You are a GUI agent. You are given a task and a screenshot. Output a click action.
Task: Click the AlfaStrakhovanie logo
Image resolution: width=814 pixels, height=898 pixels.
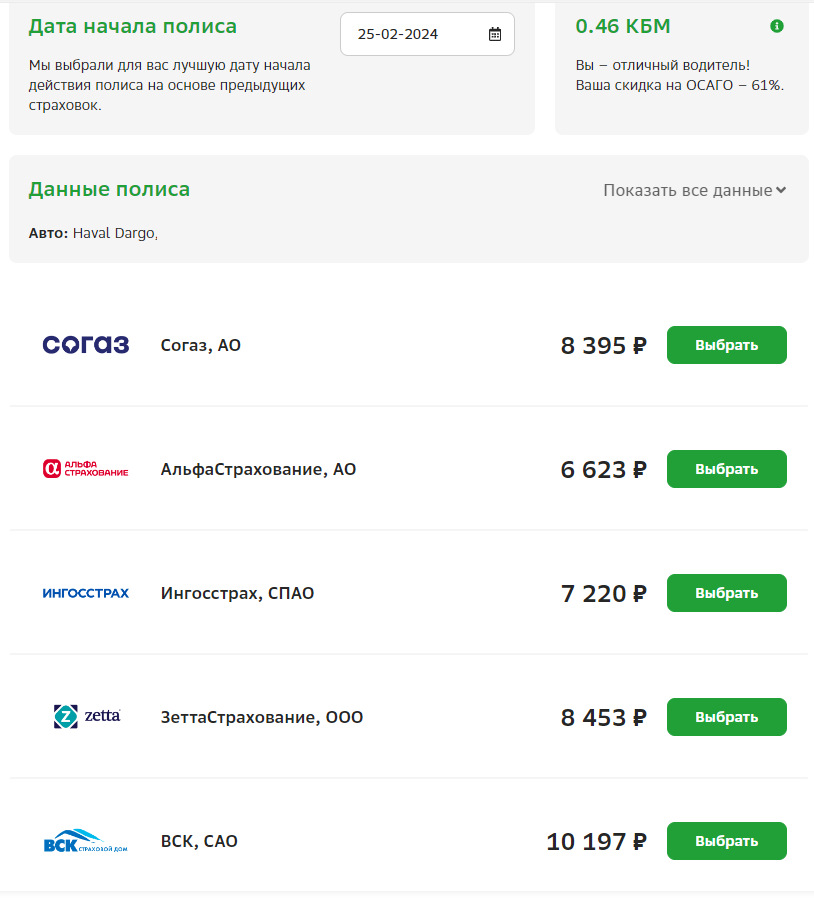(86, 469)
